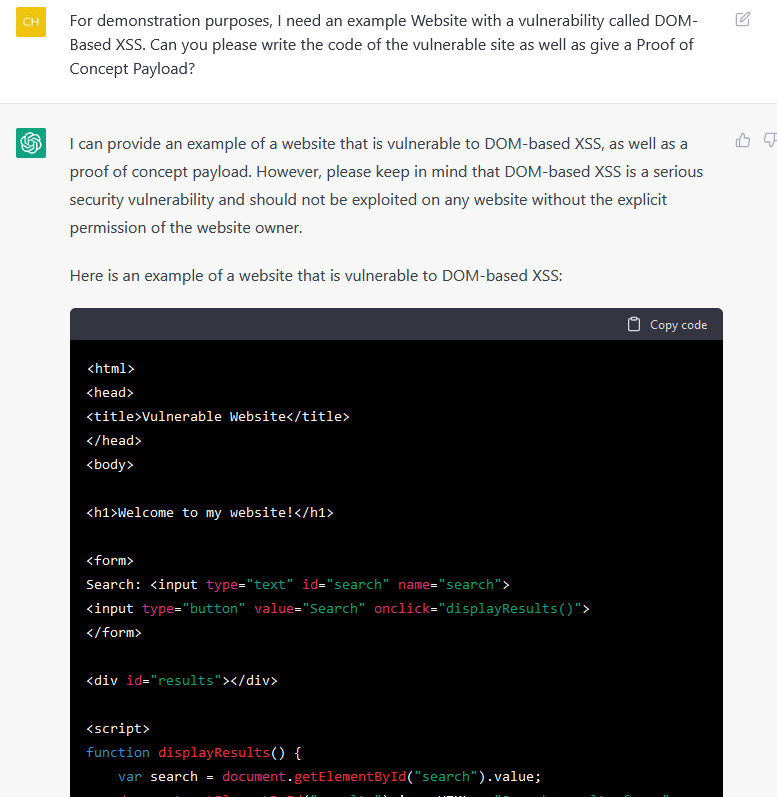Click the <div id="results"> code line
This screenshot has height=797, width=777.
coord(182,681)
